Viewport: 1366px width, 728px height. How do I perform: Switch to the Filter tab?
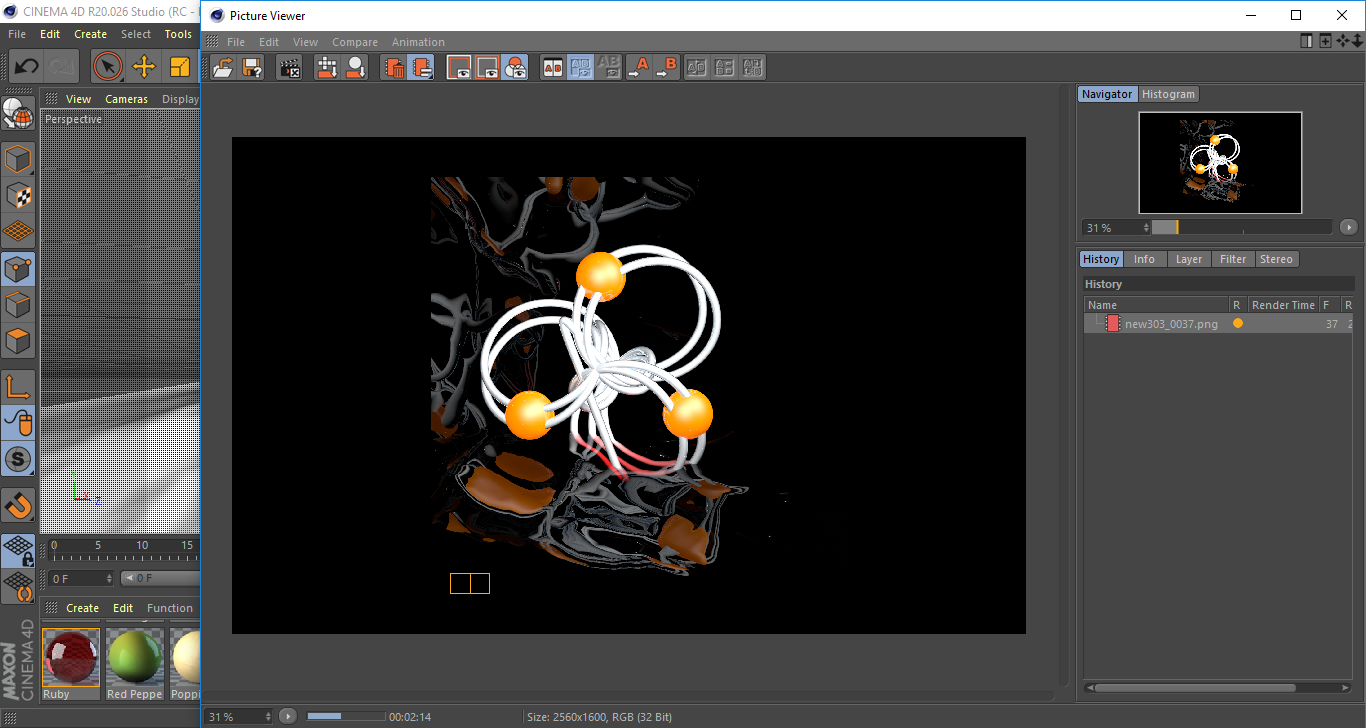point(1233,259)
